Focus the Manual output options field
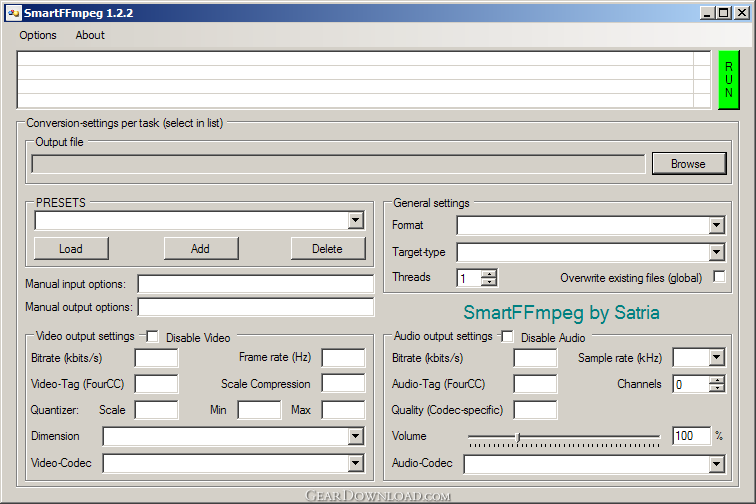The height and width of the screenshot is (504, 756). click(x=256, y=307)
